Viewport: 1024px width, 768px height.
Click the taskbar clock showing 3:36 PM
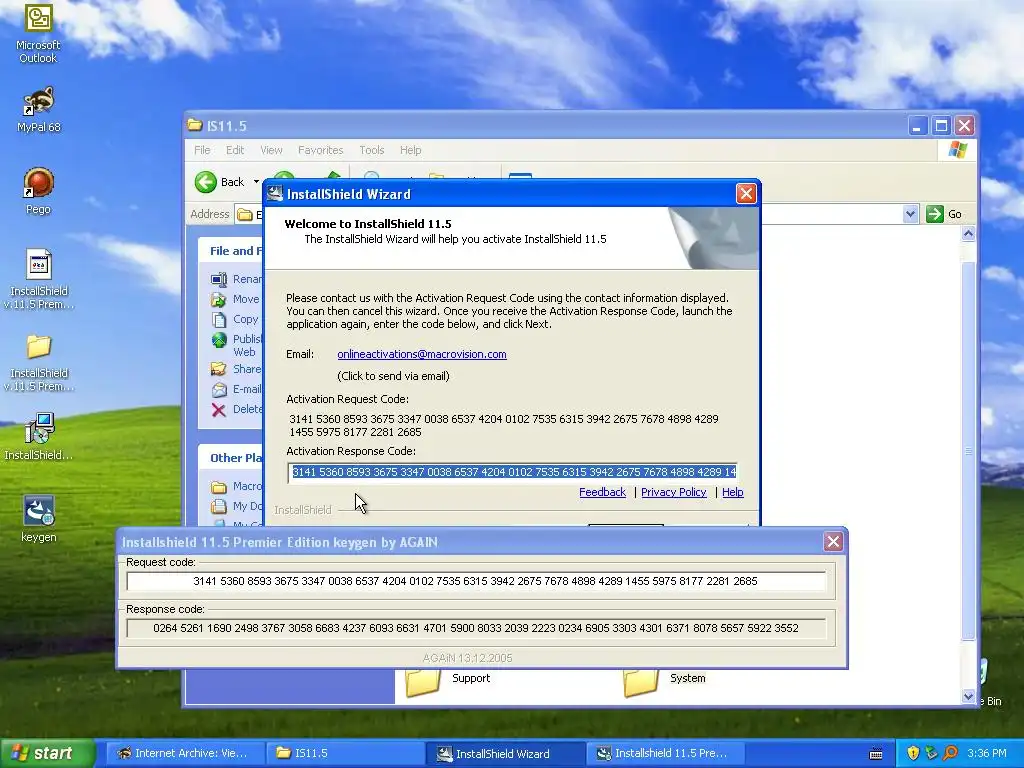(x=987, y=753)
